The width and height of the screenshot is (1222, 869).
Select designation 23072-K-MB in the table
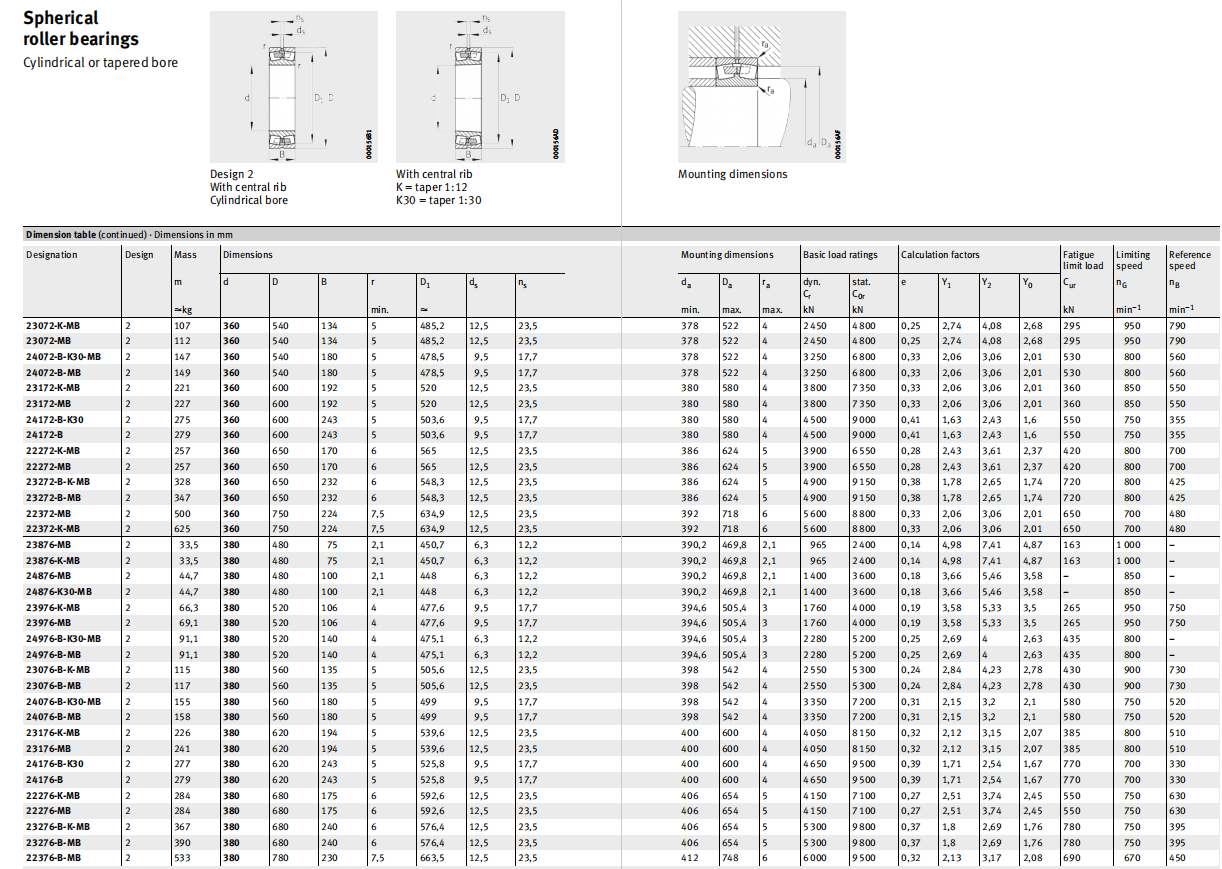coord(53,325)
